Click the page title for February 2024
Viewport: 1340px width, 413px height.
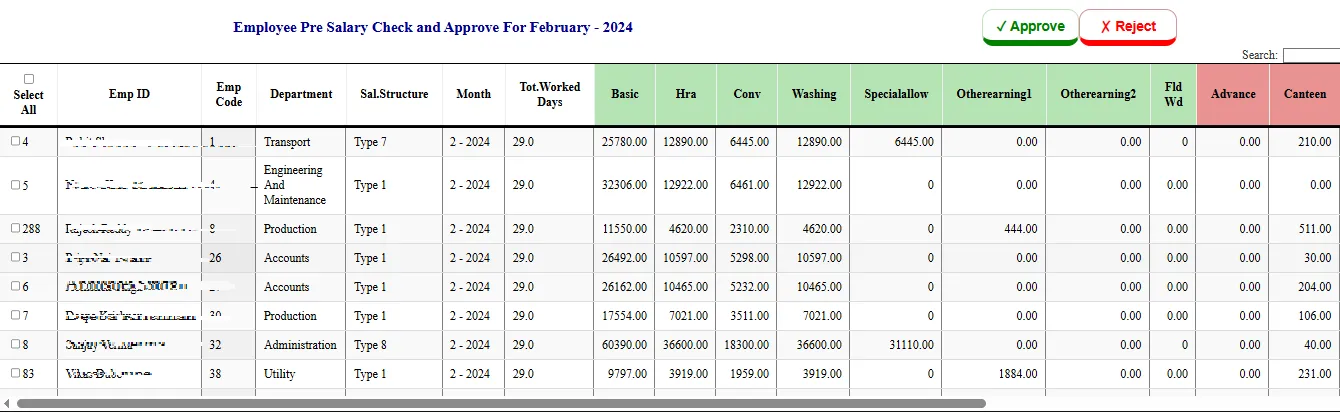(x=433, y=27)
